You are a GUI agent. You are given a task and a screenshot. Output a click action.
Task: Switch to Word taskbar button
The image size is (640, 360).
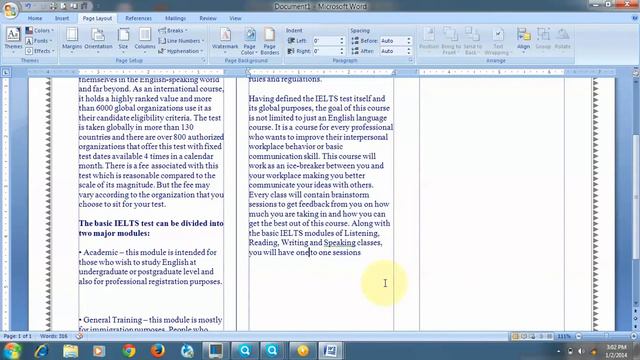[x=330, y=351]
